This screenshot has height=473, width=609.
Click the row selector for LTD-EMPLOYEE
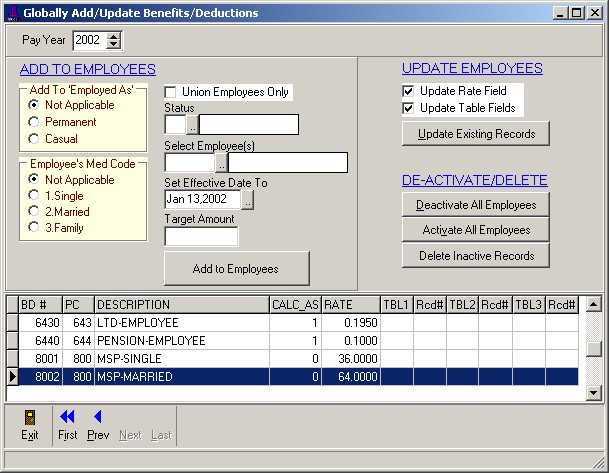(13, 323)
